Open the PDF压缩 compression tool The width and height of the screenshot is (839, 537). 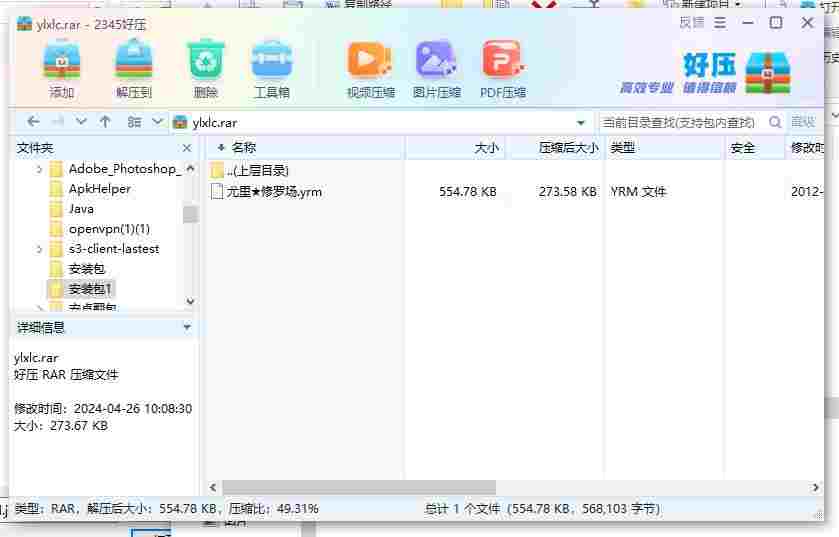point(502,70)
